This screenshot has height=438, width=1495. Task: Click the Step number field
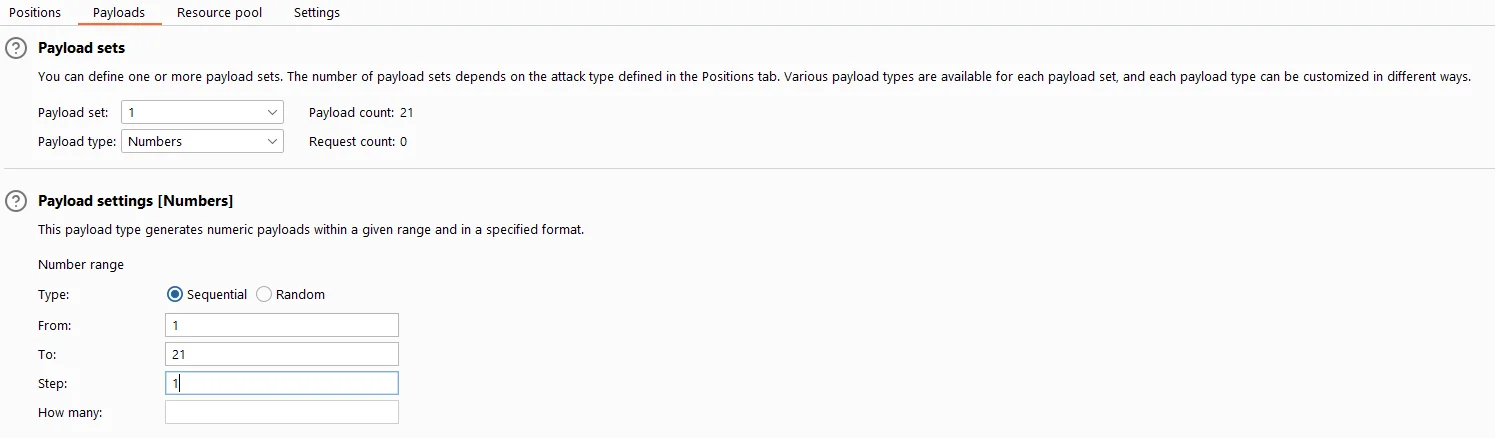pyautogui.click(x=282, y=383)
